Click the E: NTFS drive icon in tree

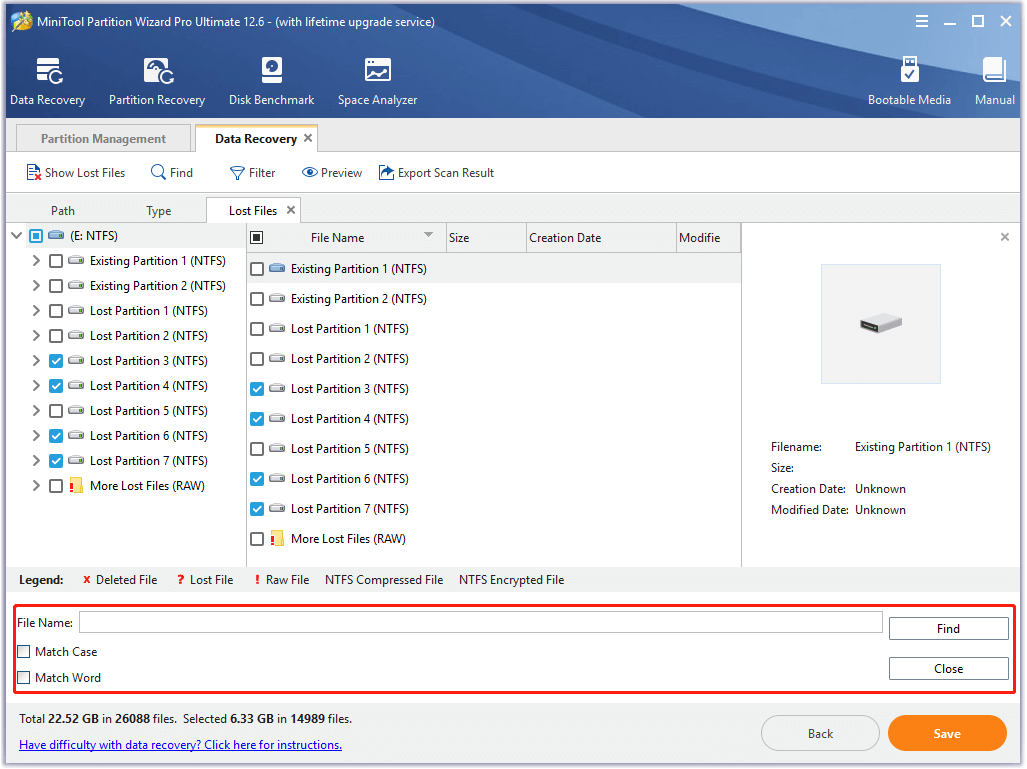click(x=56, y=235)
